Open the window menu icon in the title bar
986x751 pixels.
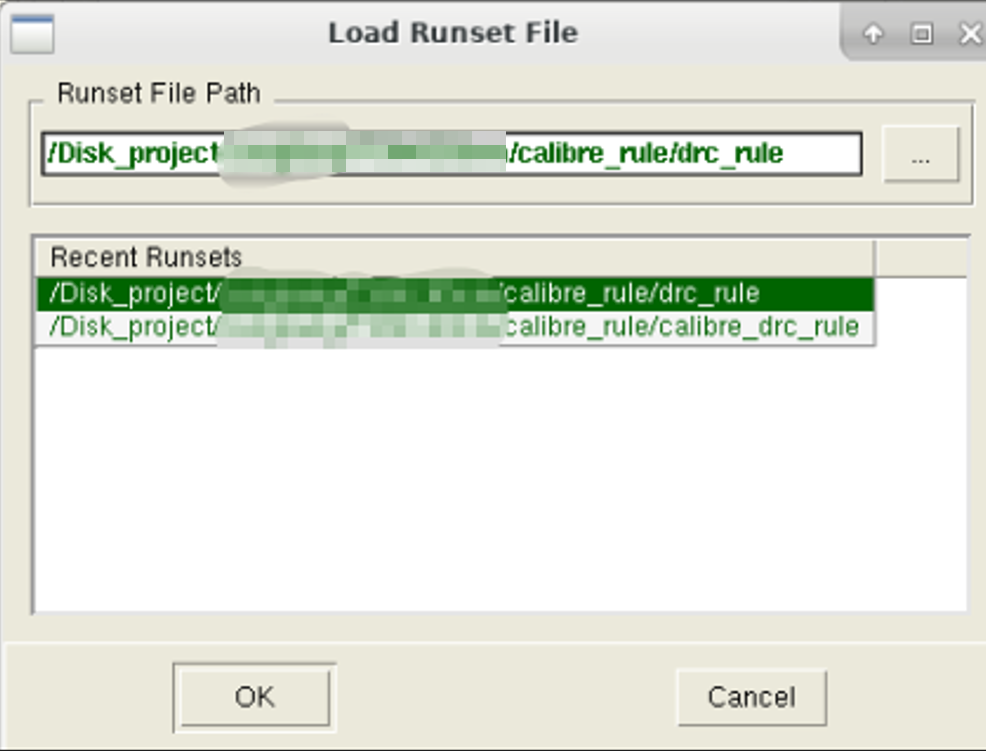32,34
